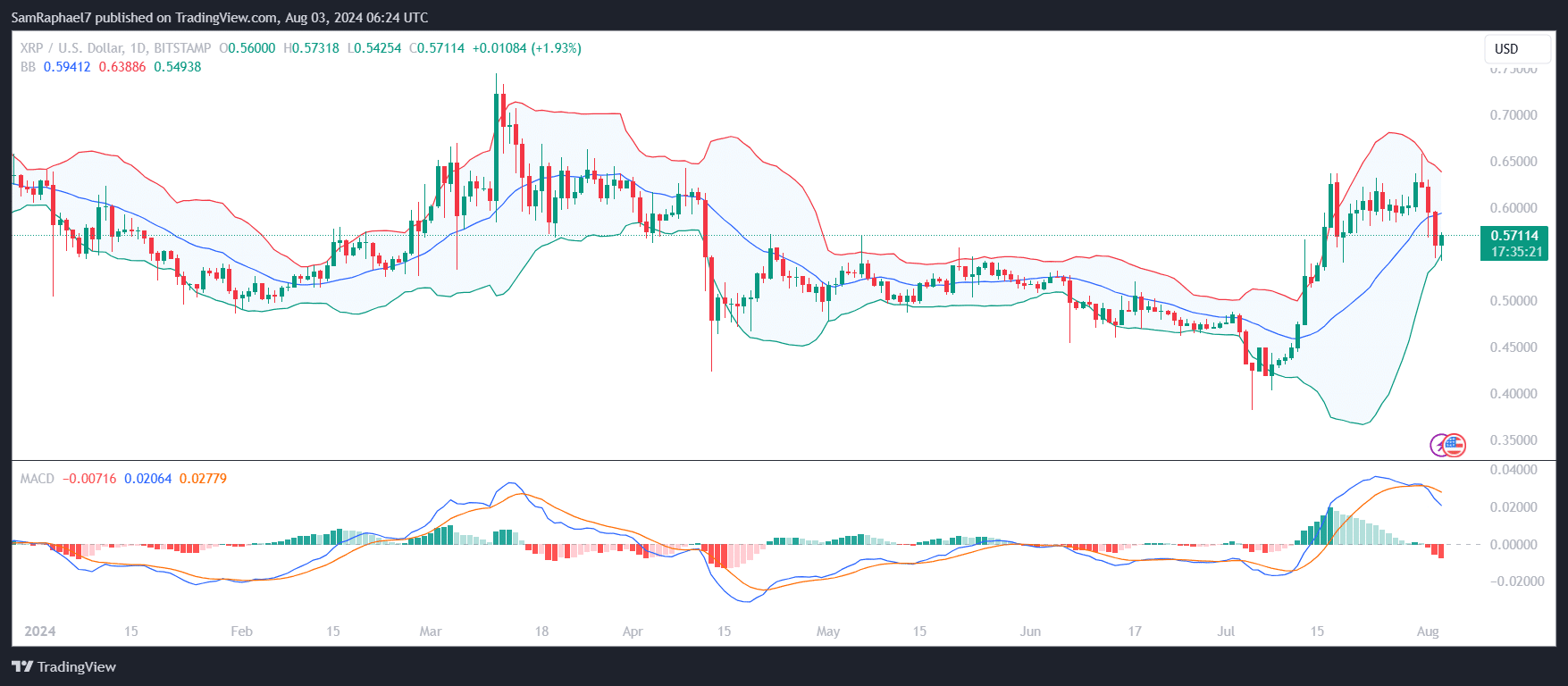
Task: Click the Feb time axis label
Action: (241, 632)
